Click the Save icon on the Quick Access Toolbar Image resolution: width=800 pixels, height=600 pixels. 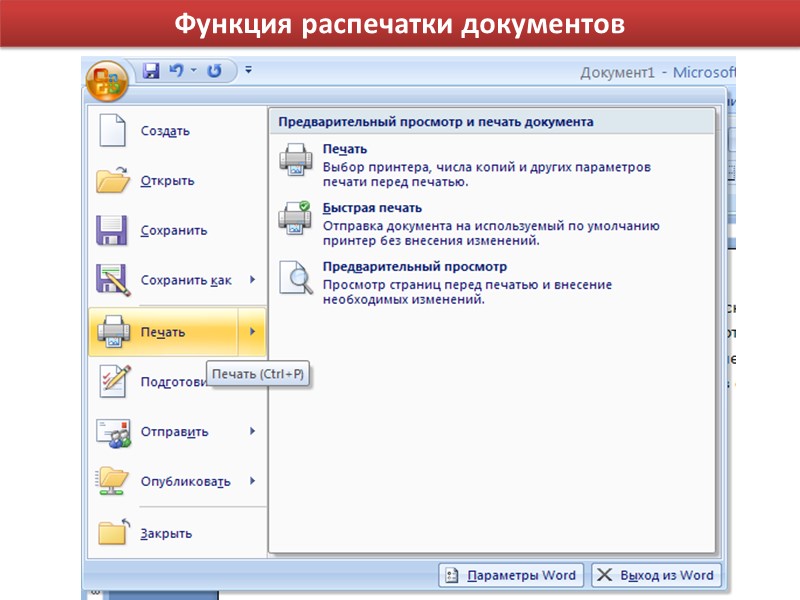(x=150, y=69)
